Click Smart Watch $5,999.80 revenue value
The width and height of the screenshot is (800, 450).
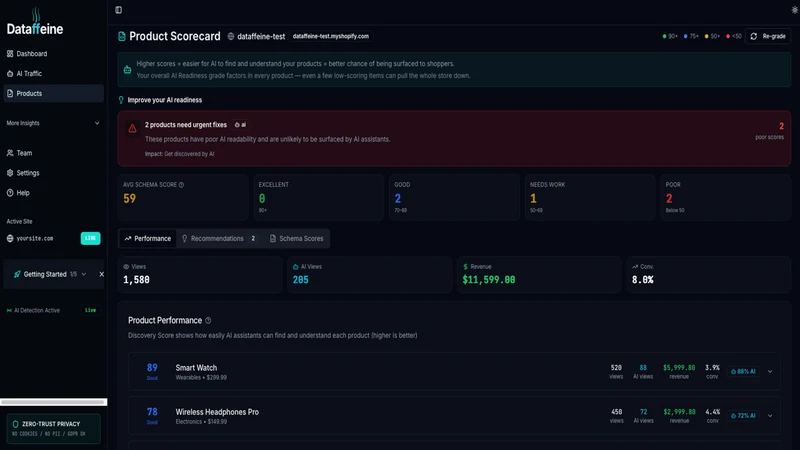(x=679, y=368)
